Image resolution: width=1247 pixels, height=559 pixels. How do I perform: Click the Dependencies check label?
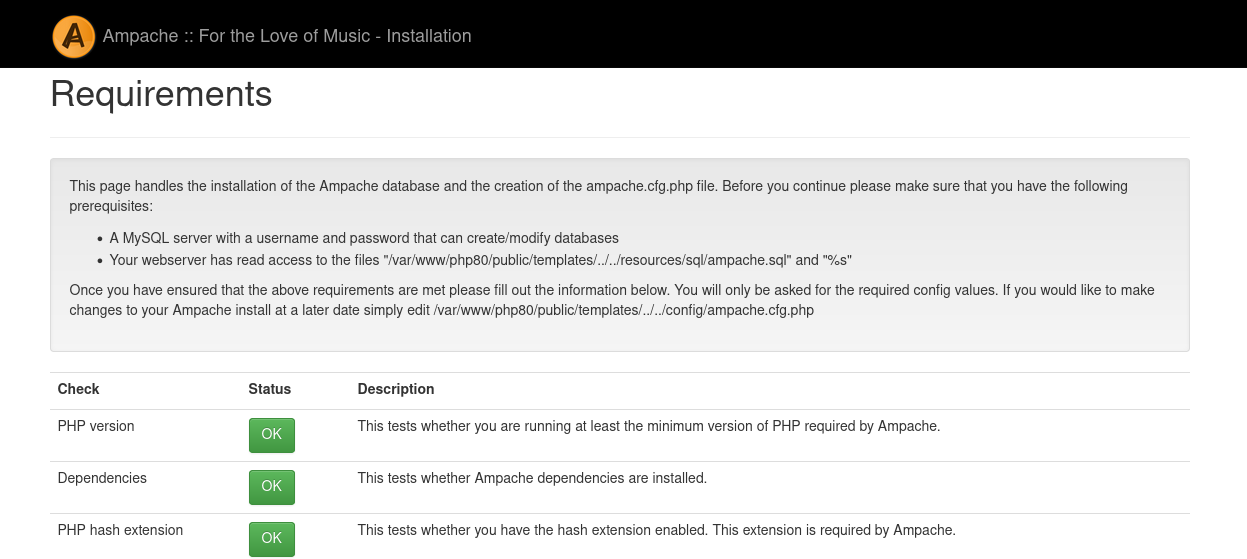(x=102, y=478)
